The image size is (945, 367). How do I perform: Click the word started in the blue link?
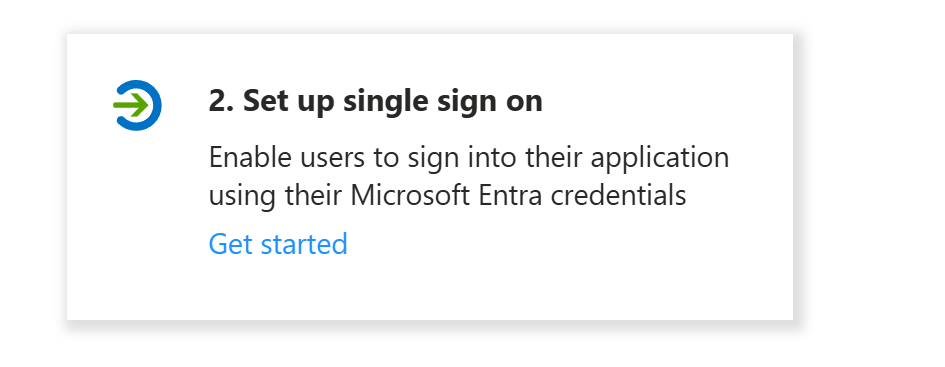click(x=304, y=244)
